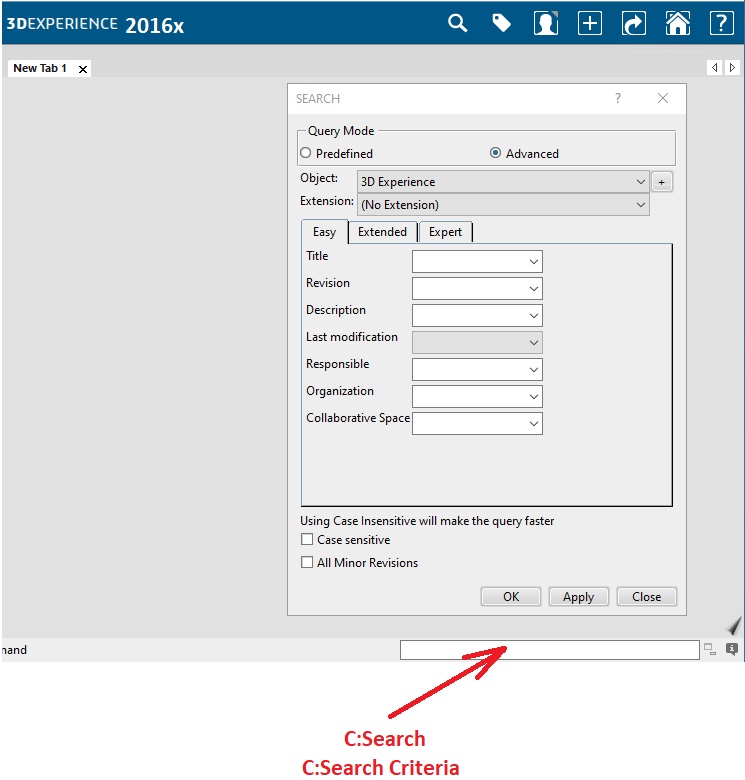Click the Close button

coord(647,596)
